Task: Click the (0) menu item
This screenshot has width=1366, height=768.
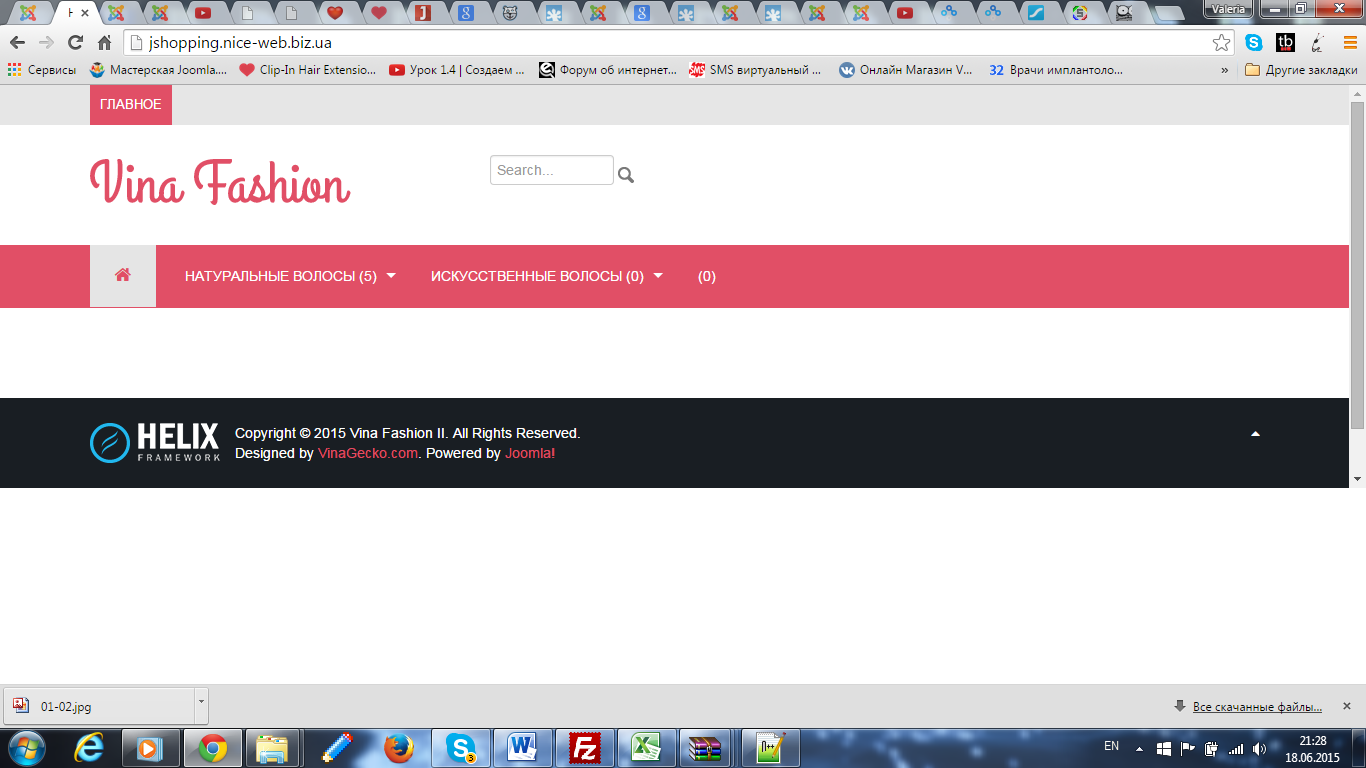Action: (706, 276)
